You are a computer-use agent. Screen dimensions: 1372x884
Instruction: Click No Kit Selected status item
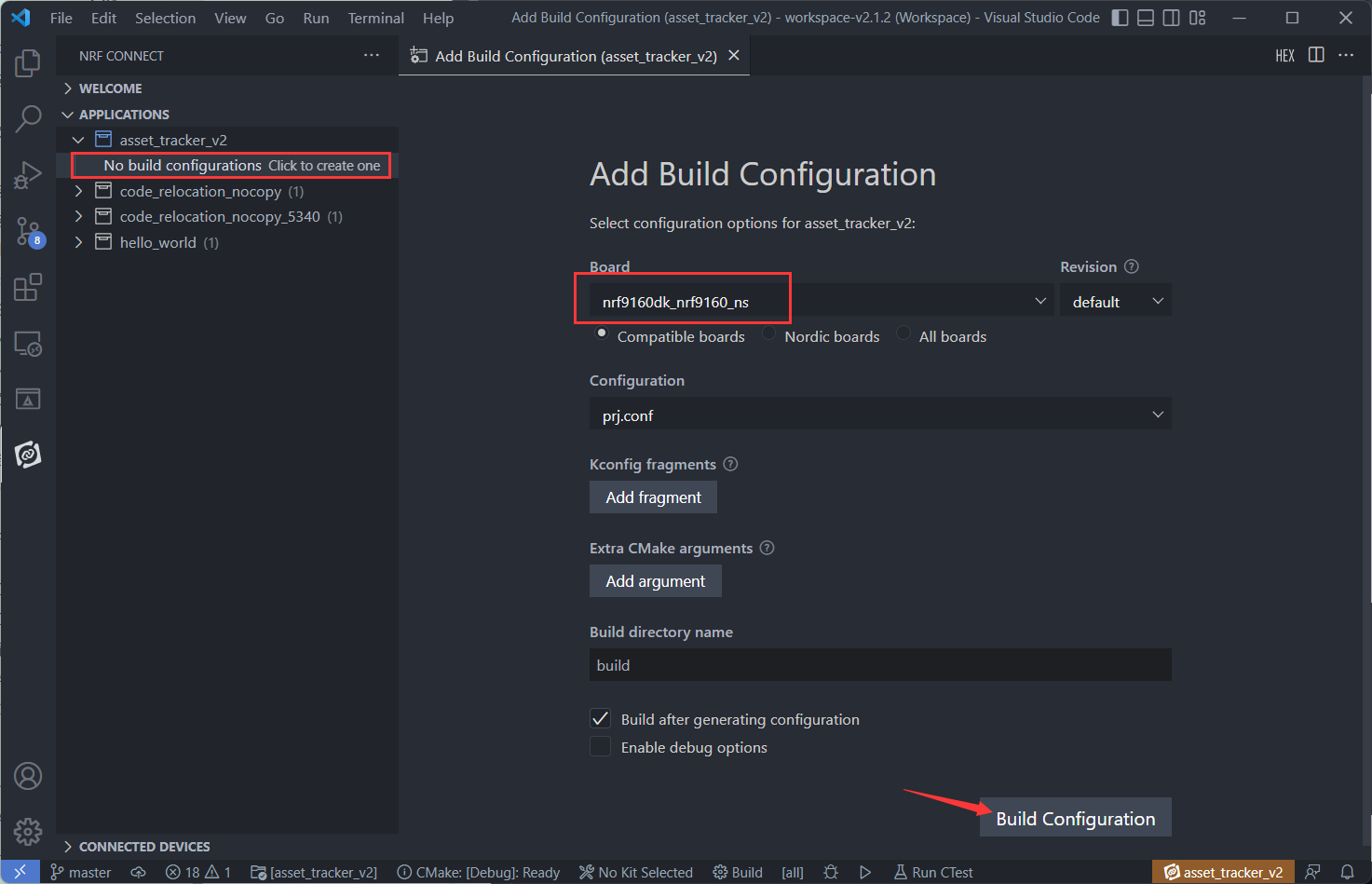(636, 872)
